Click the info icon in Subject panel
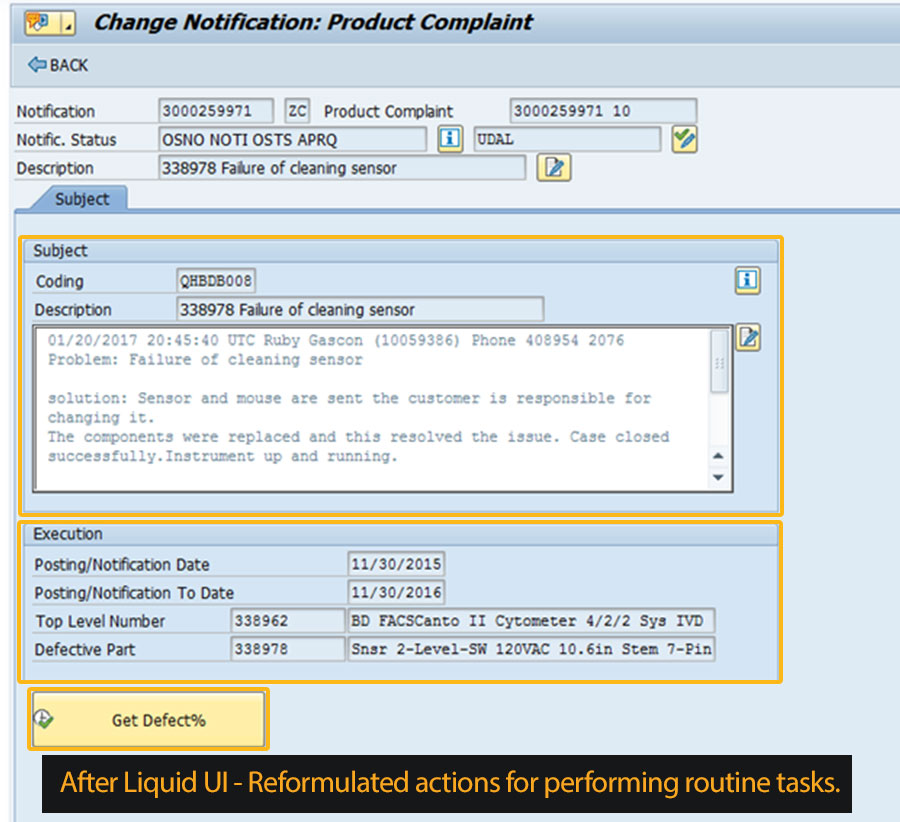 coord(746,281)
